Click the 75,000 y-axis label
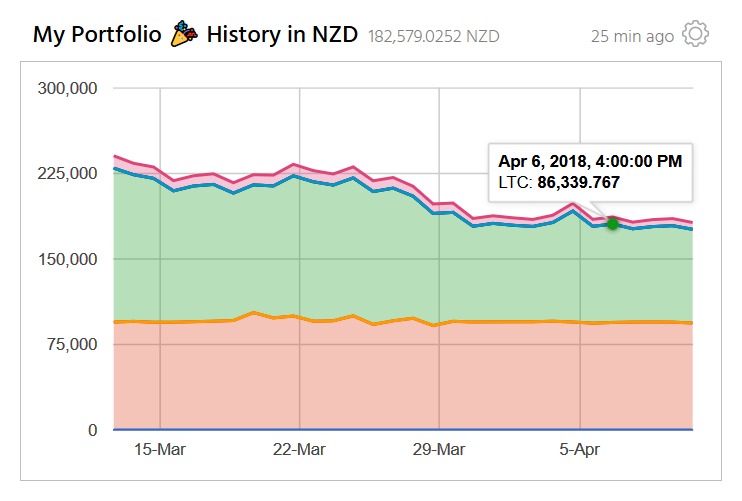 (71, 345)
